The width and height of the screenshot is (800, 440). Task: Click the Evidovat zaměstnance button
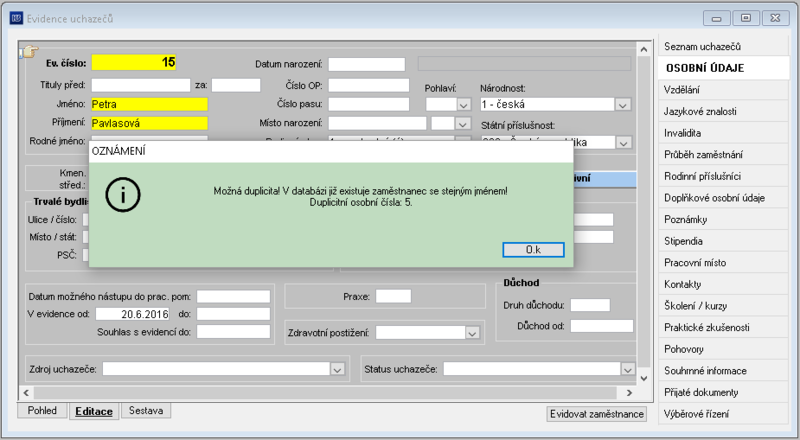pyautogui.click(x=596, y=414)
